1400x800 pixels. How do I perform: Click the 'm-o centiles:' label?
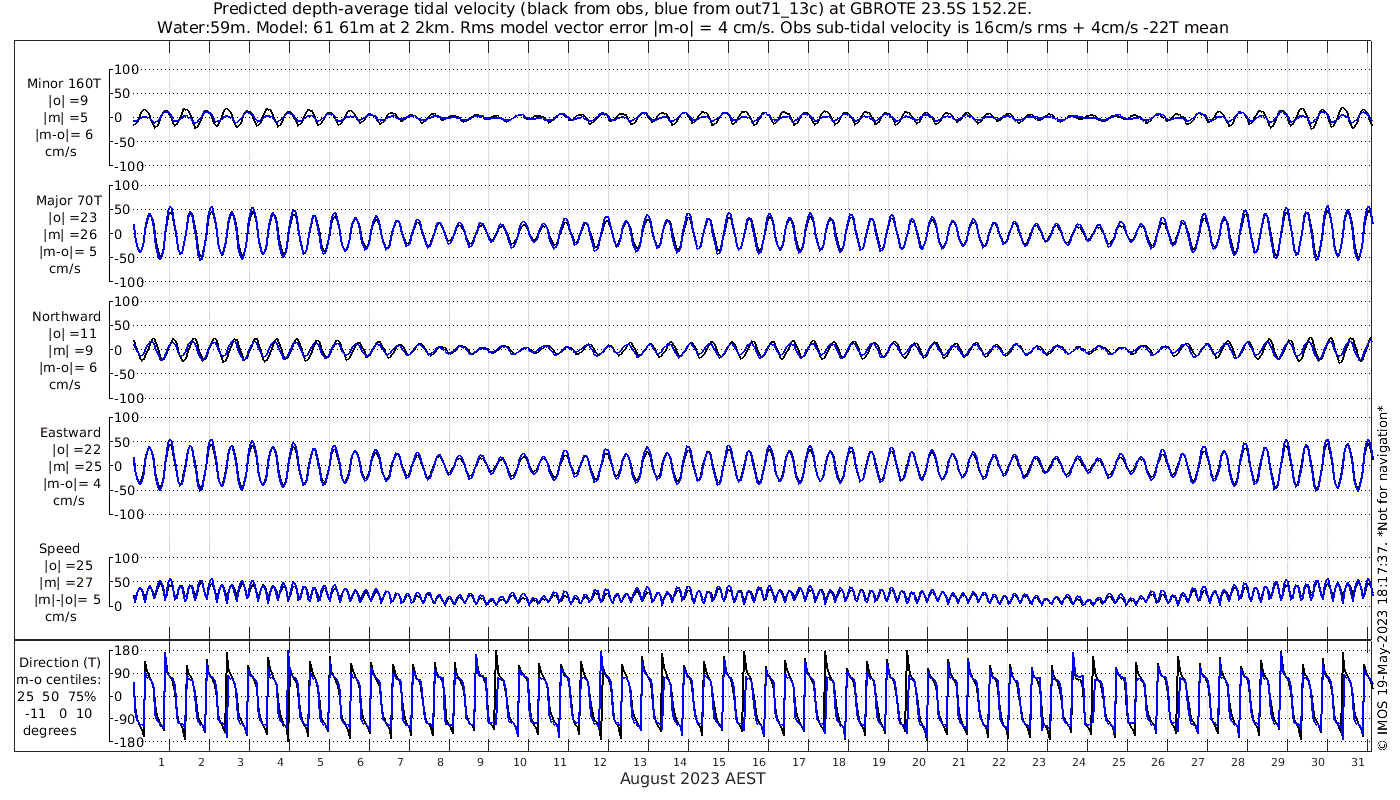pyautogui.click(x=58, y=680)
